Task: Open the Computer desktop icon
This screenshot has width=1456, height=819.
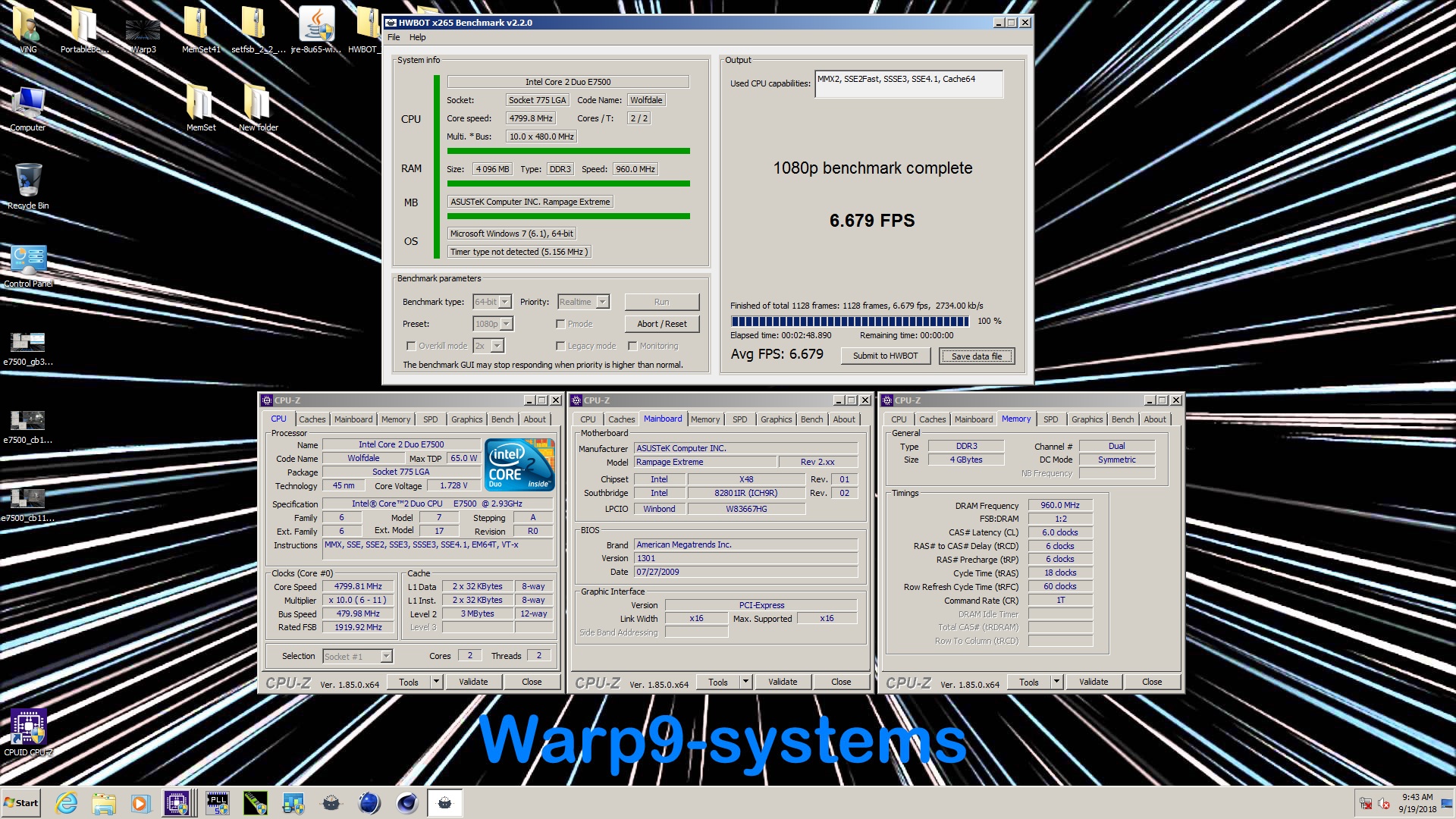Action: pos(28,108)
